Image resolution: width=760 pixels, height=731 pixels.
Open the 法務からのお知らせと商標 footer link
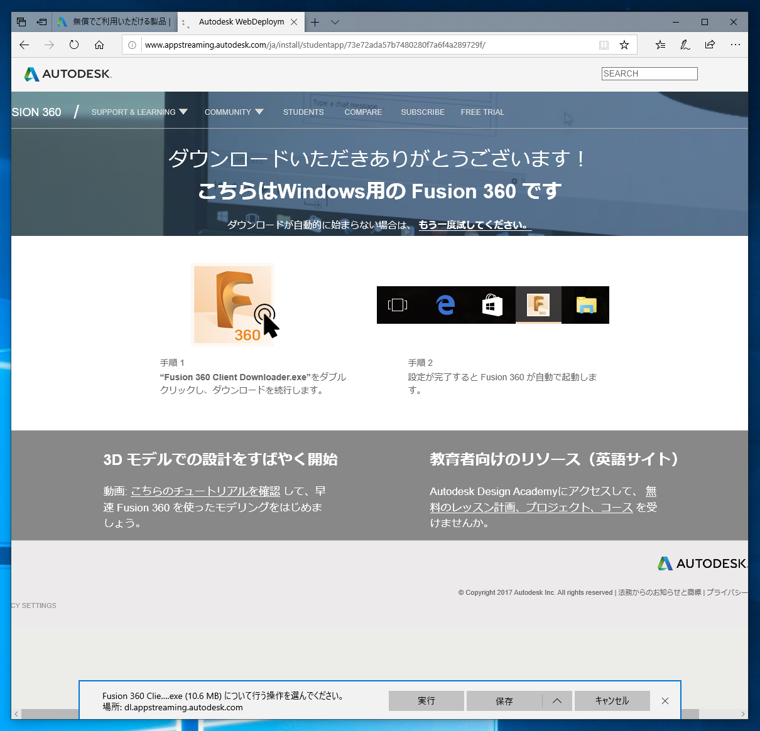point(660,592)
